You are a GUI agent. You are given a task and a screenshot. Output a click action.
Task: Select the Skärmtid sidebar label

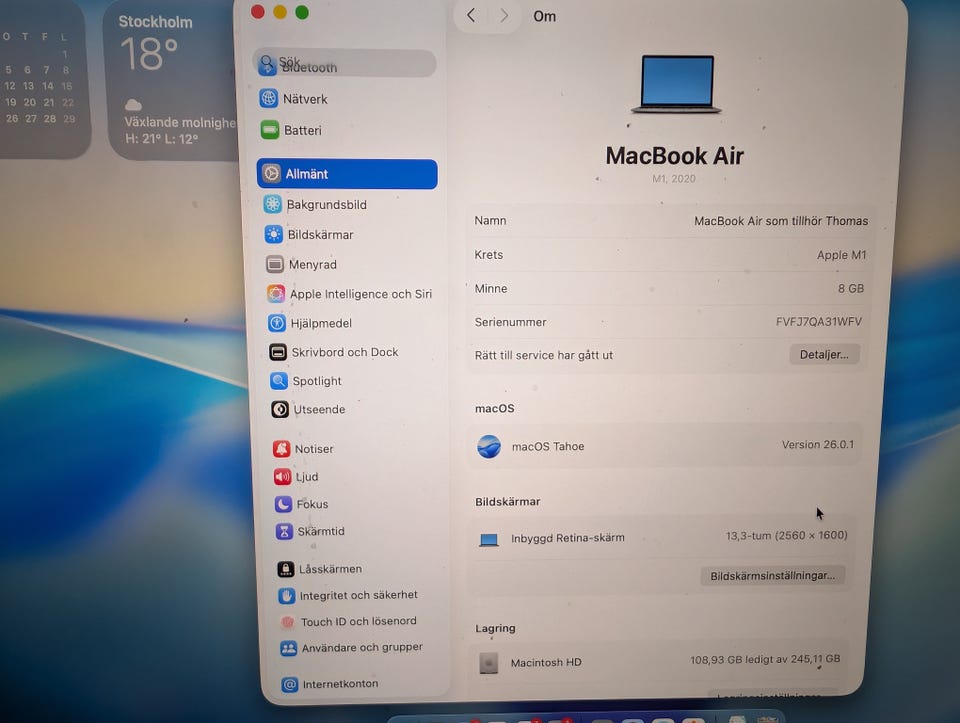click(x=321, y=531)
